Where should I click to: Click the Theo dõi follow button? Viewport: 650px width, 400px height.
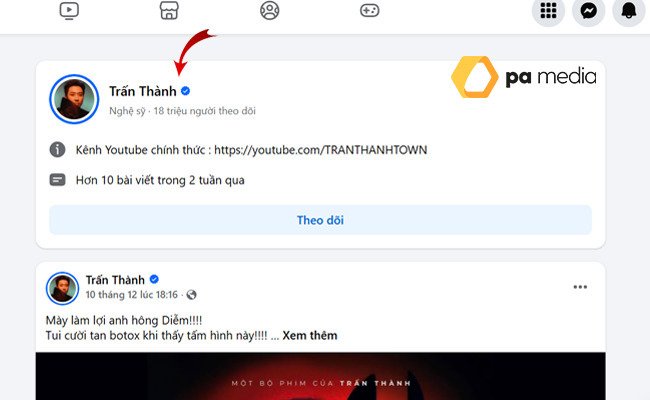pos(320,220)
